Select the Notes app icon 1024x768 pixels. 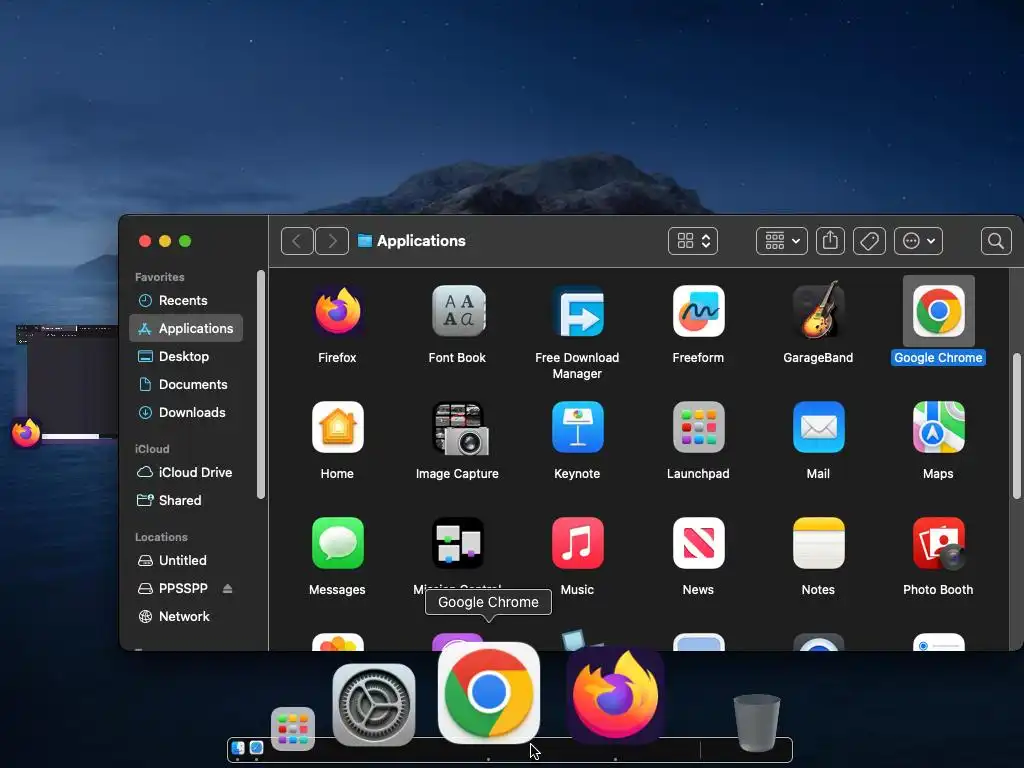tap(818, 543)
